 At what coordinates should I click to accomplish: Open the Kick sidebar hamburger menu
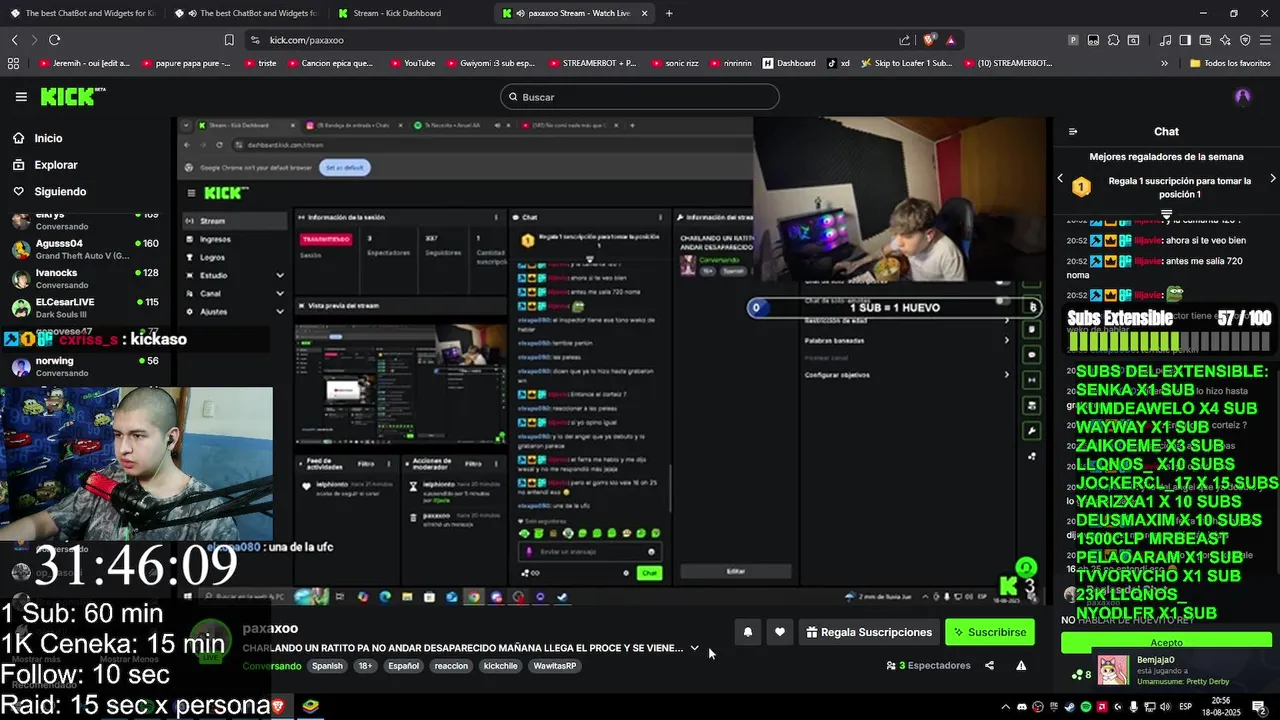coord(21,97)
